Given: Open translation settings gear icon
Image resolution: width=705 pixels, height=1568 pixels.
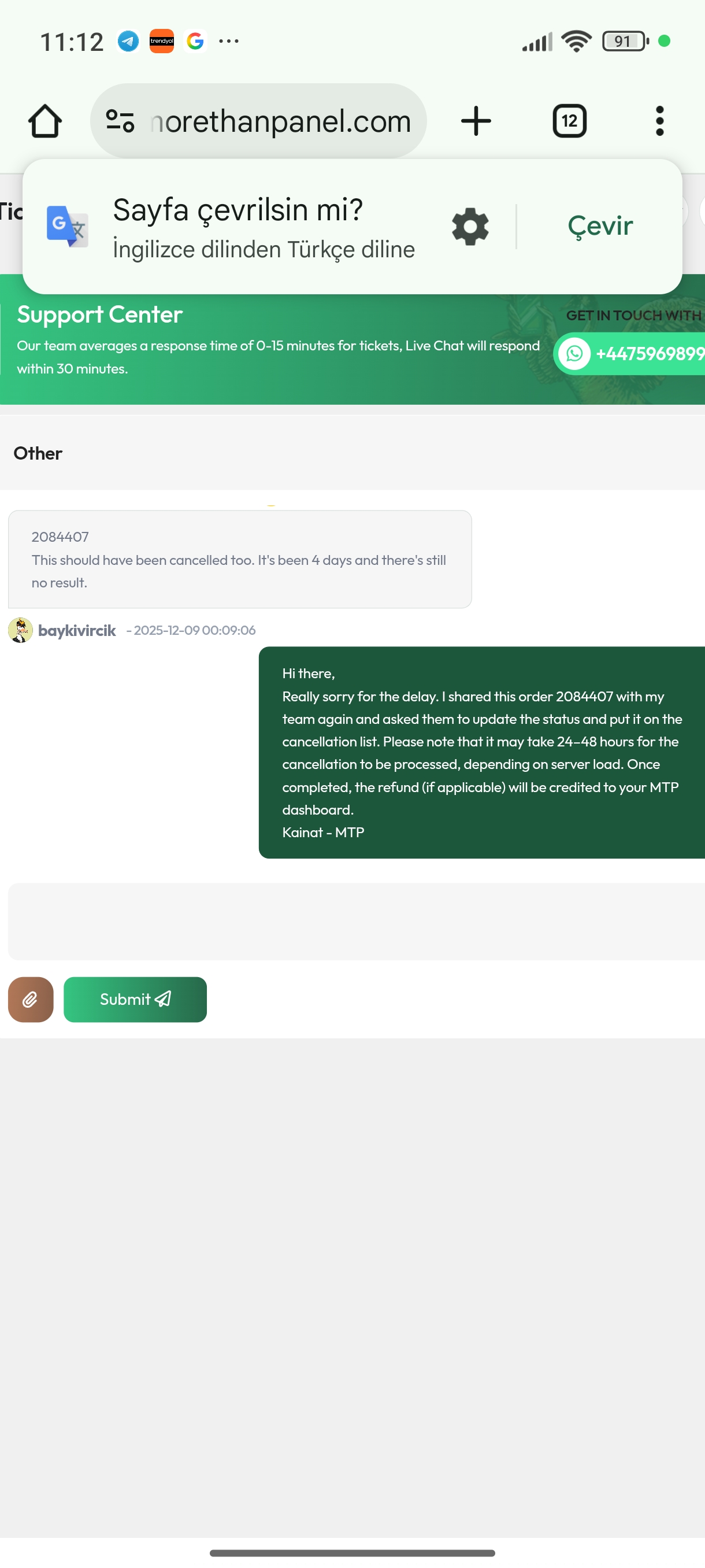Looking at the screenshot, I should click(x=470, y=227).
